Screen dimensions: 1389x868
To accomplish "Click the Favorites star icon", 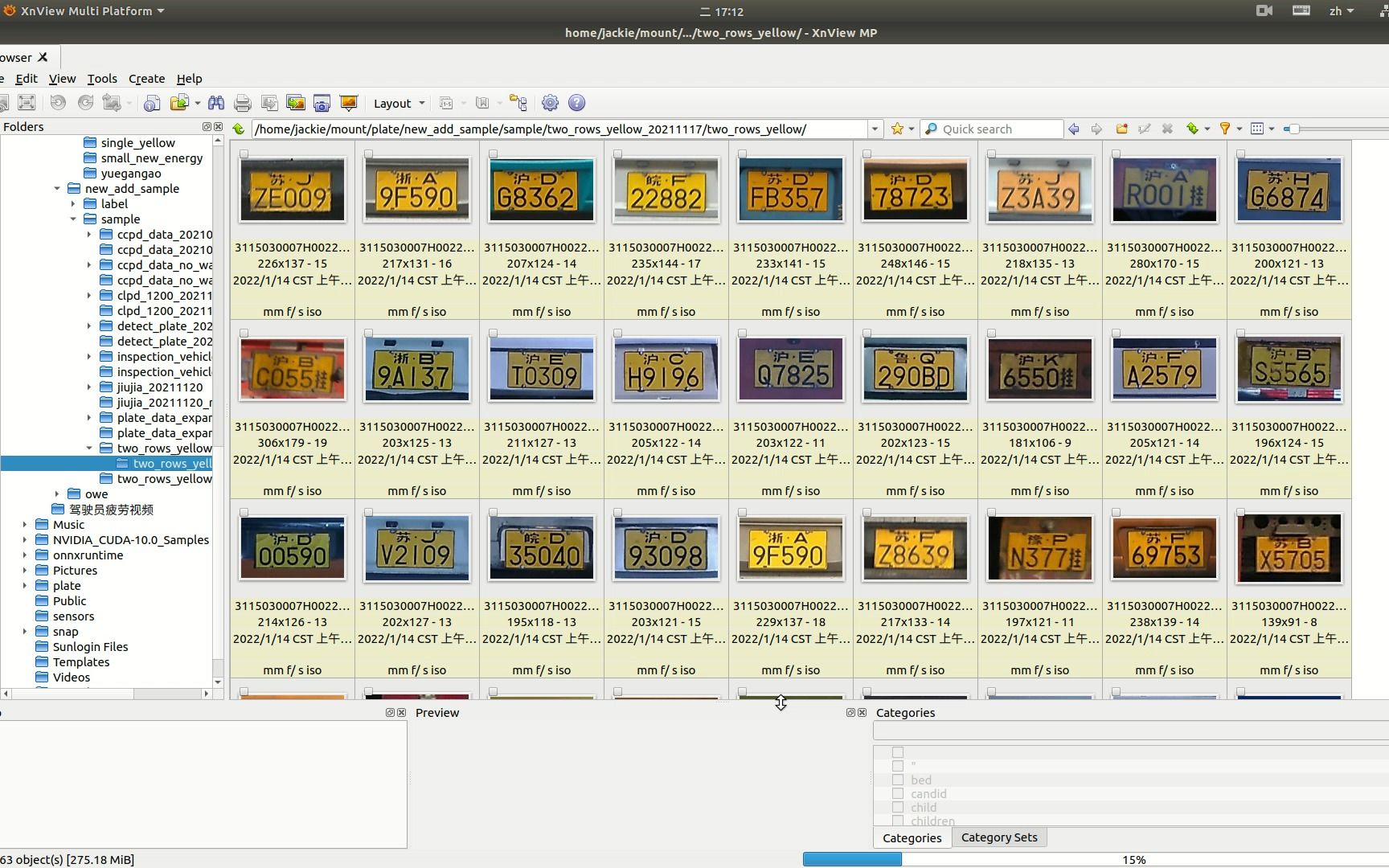I will [897, 129].
